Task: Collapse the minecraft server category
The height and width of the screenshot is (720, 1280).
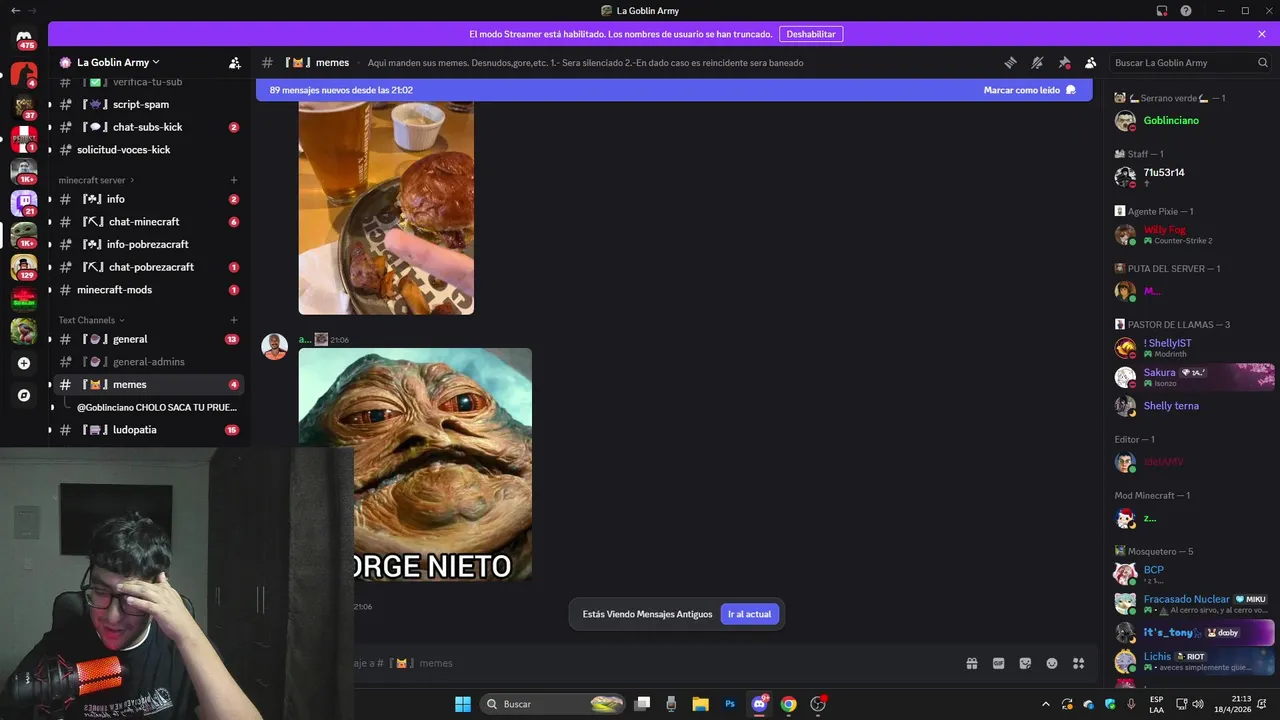Action: point(96,180)
